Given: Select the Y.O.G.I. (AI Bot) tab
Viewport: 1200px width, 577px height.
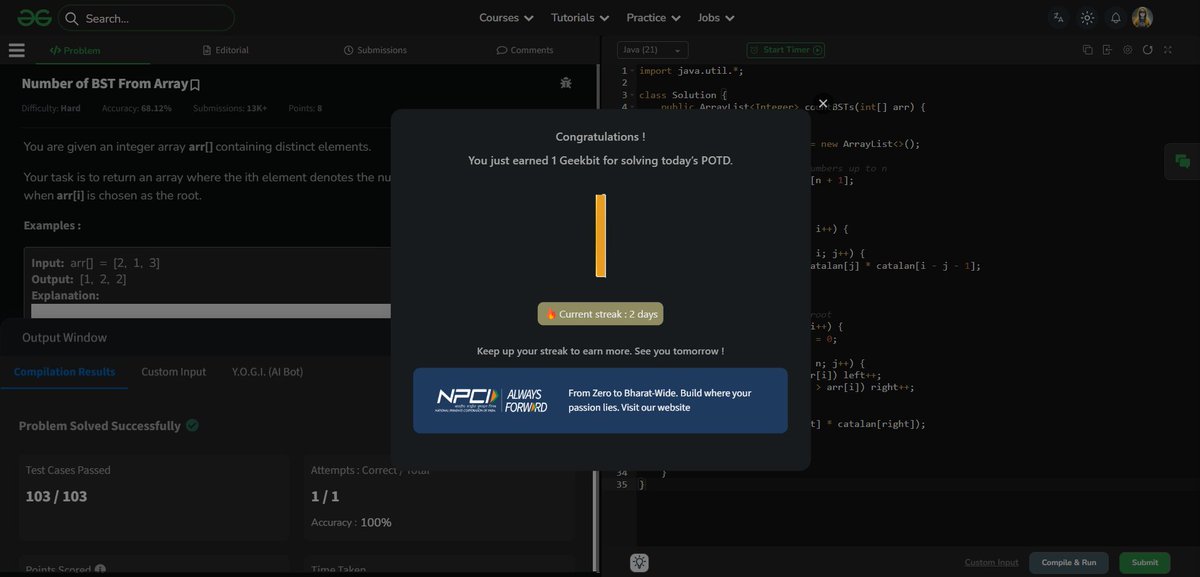Looking at the screenshot, I should (x=267, y=372).
